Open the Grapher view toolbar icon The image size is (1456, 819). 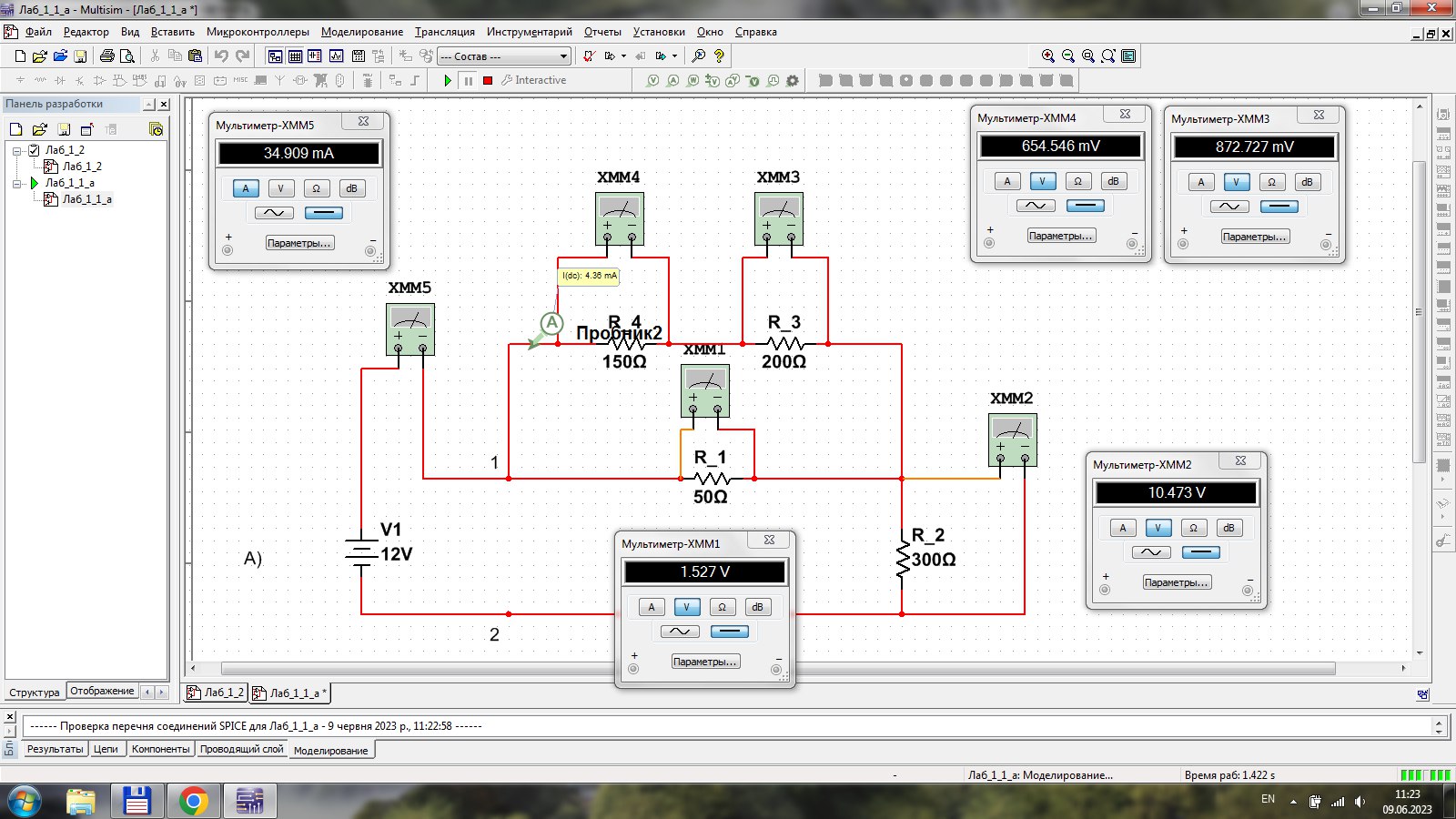click(x=336, y=56)
